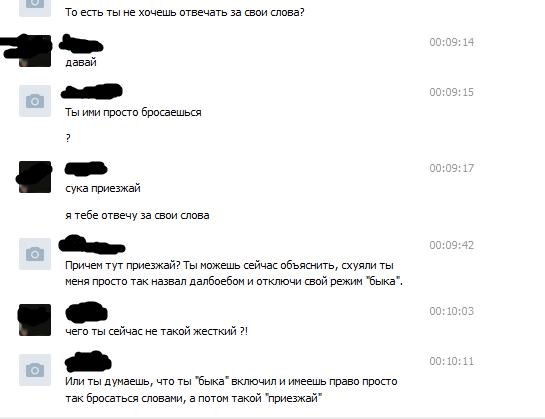
Task: Click the 00:09:17 timestamp
Action: point(452,168)
